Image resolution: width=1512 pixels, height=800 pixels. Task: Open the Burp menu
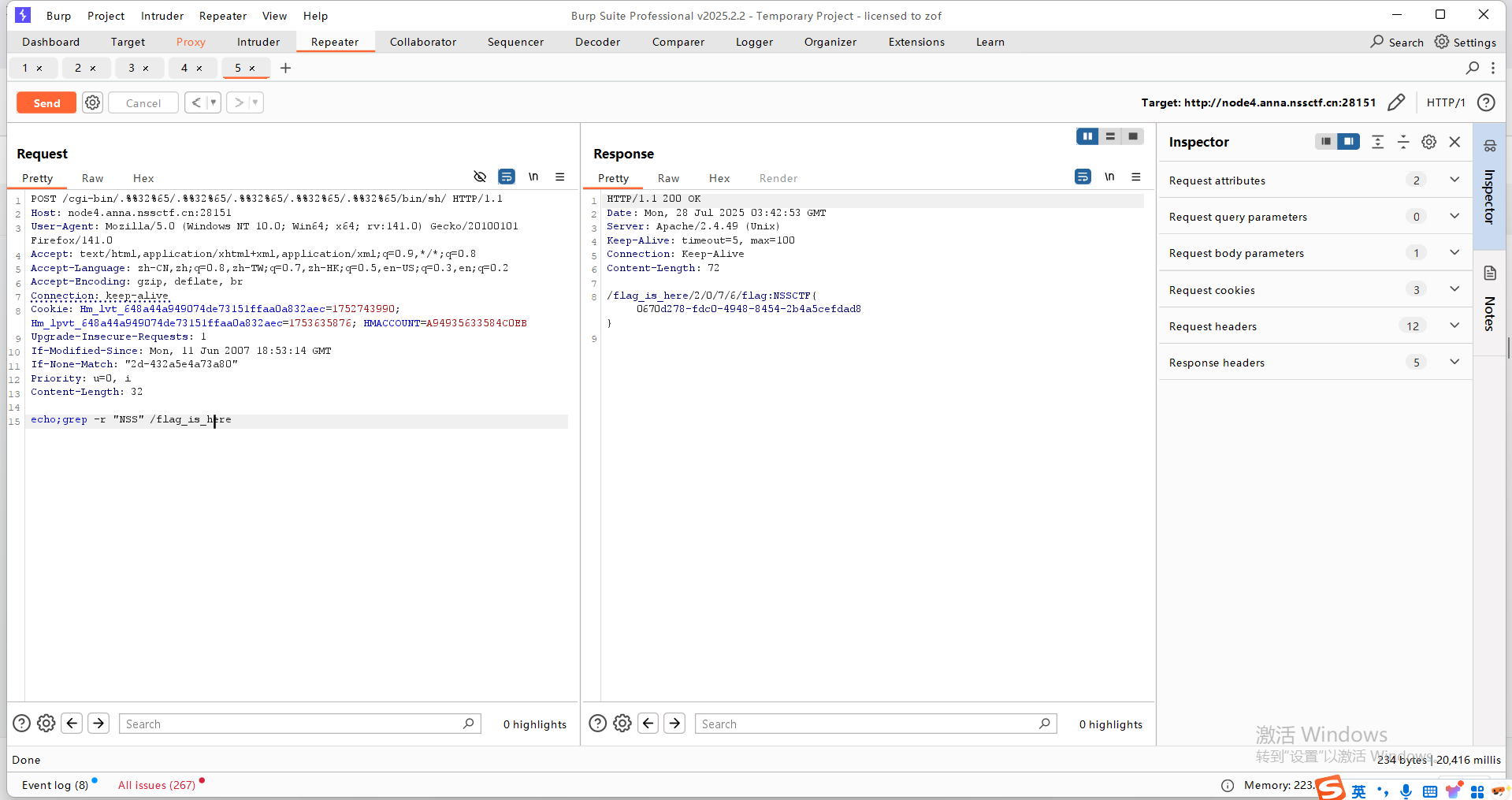58,16
